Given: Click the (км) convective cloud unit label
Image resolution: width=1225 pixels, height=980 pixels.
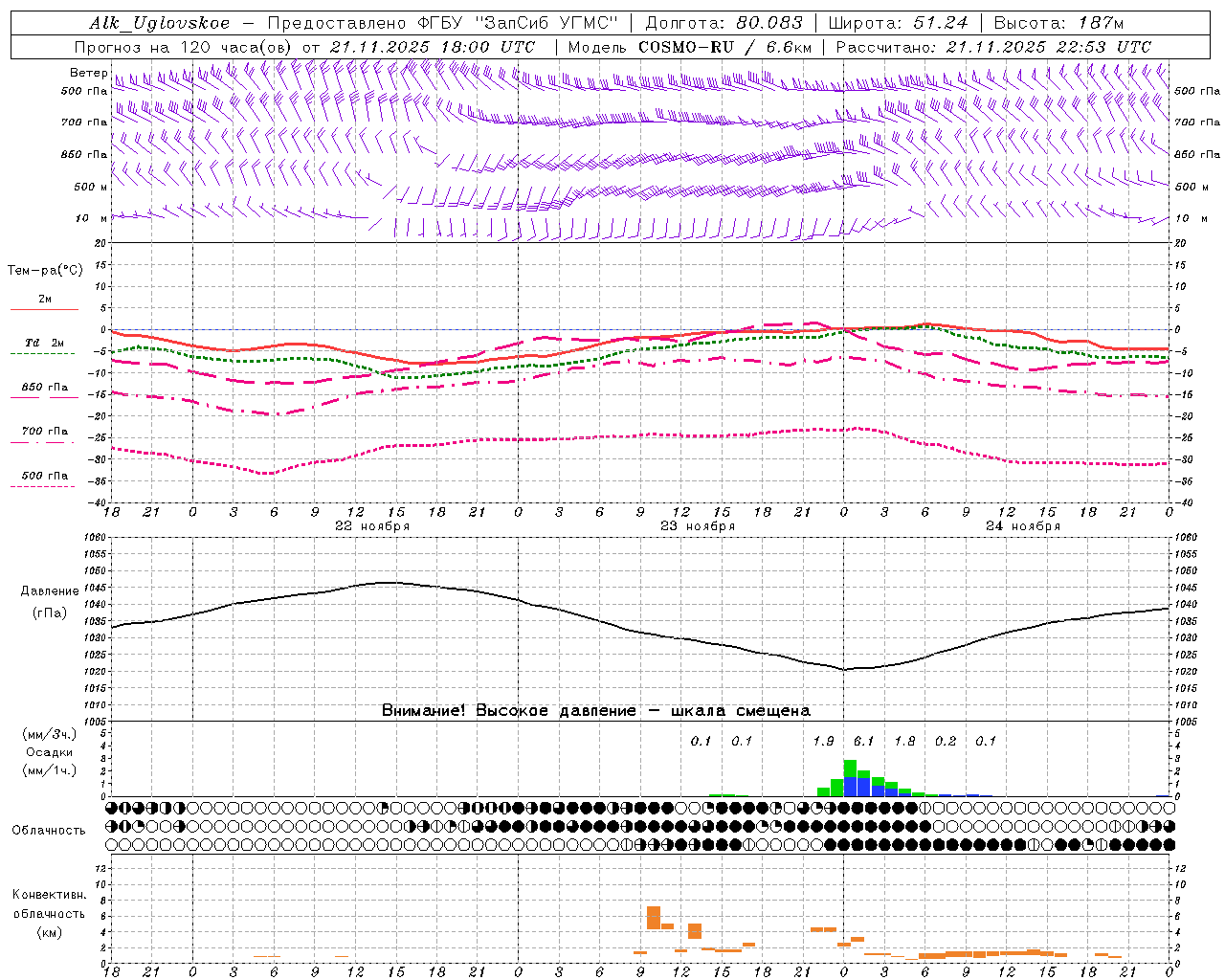Looking at the screenshot, I should click(x=50, y=932).
